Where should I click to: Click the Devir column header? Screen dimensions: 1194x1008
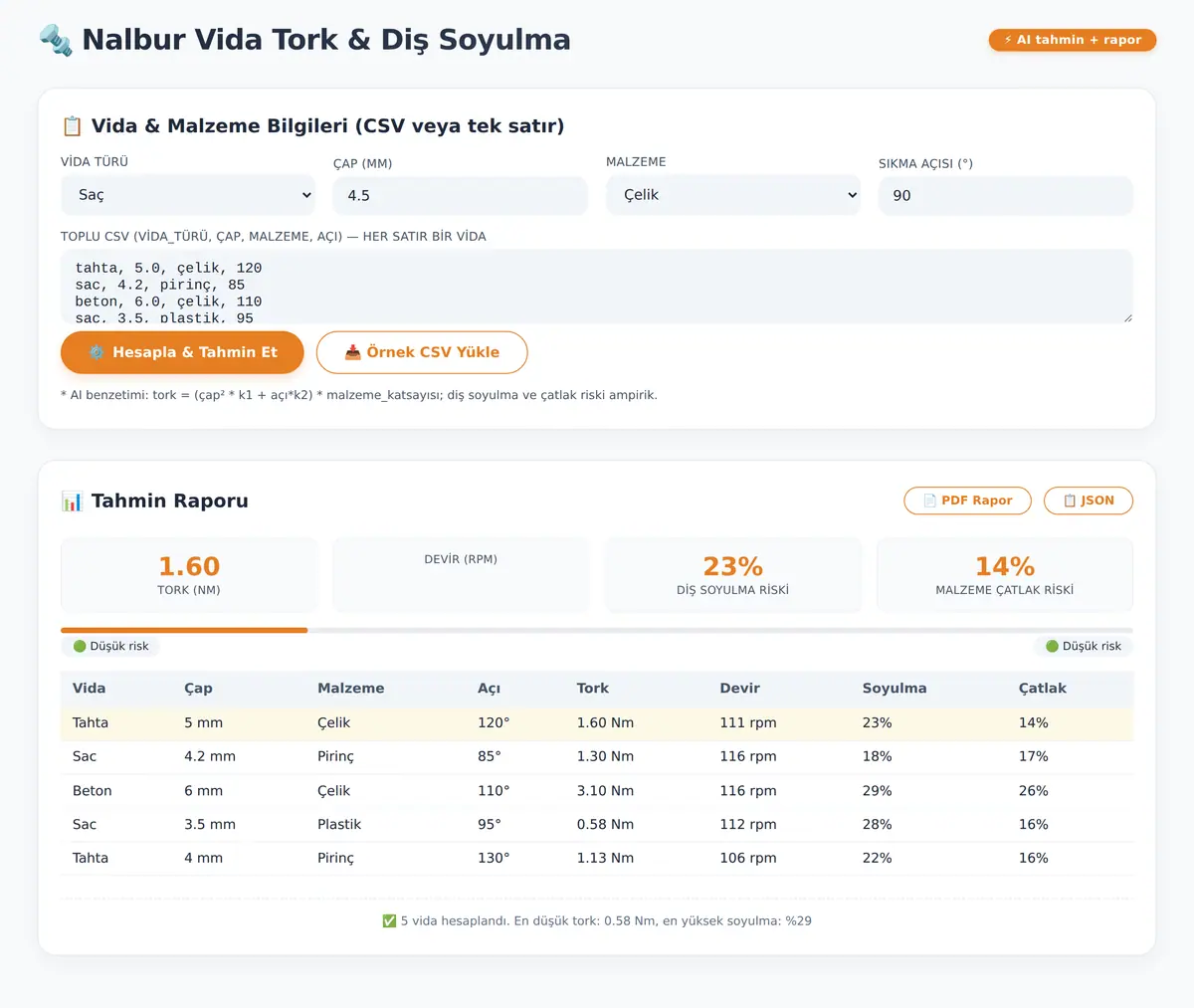[x=739, y=689]
